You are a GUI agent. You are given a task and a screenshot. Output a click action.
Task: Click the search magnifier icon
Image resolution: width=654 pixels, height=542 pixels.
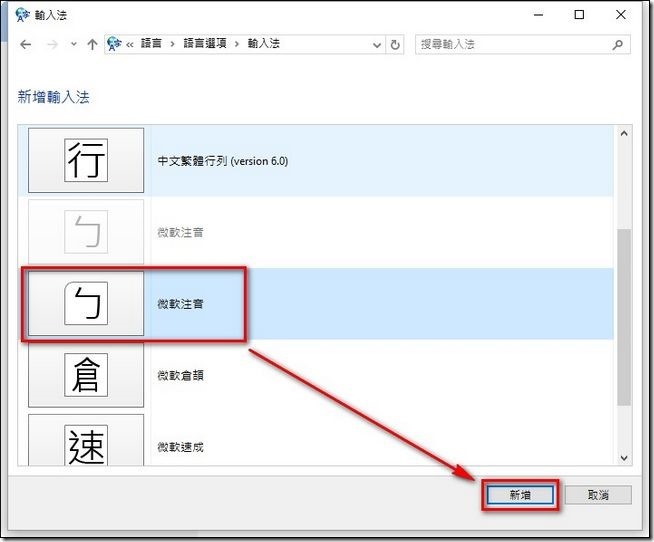coord(618,44)
